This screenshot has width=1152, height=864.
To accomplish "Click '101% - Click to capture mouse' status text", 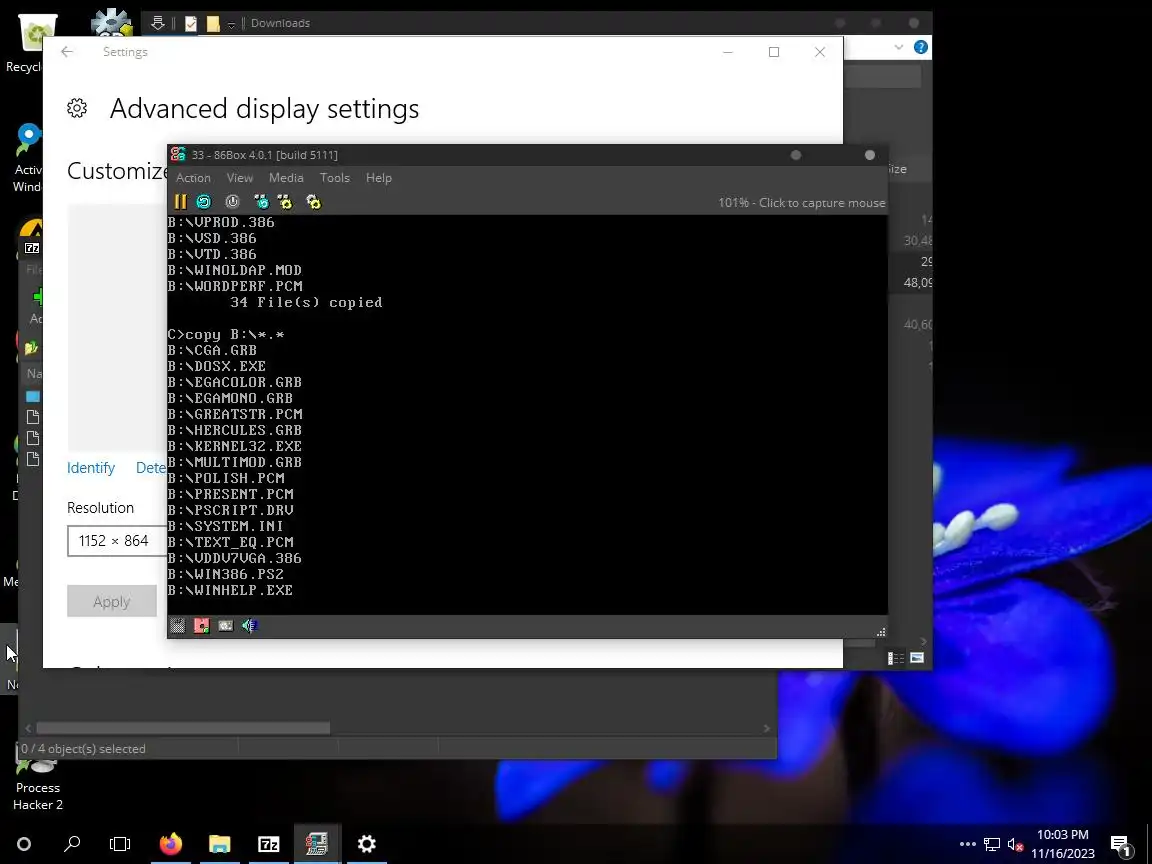I will tap(802, 203).
